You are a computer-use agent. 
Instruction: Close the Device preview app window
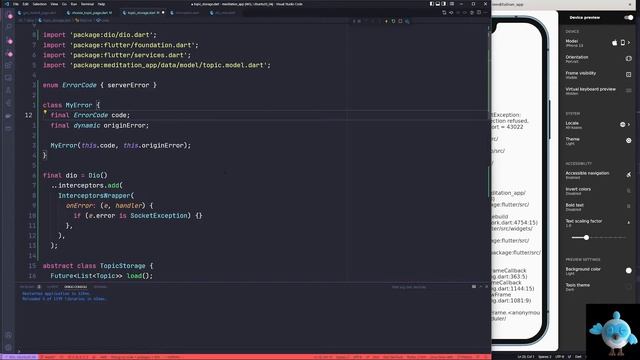(x=630, y=4)
